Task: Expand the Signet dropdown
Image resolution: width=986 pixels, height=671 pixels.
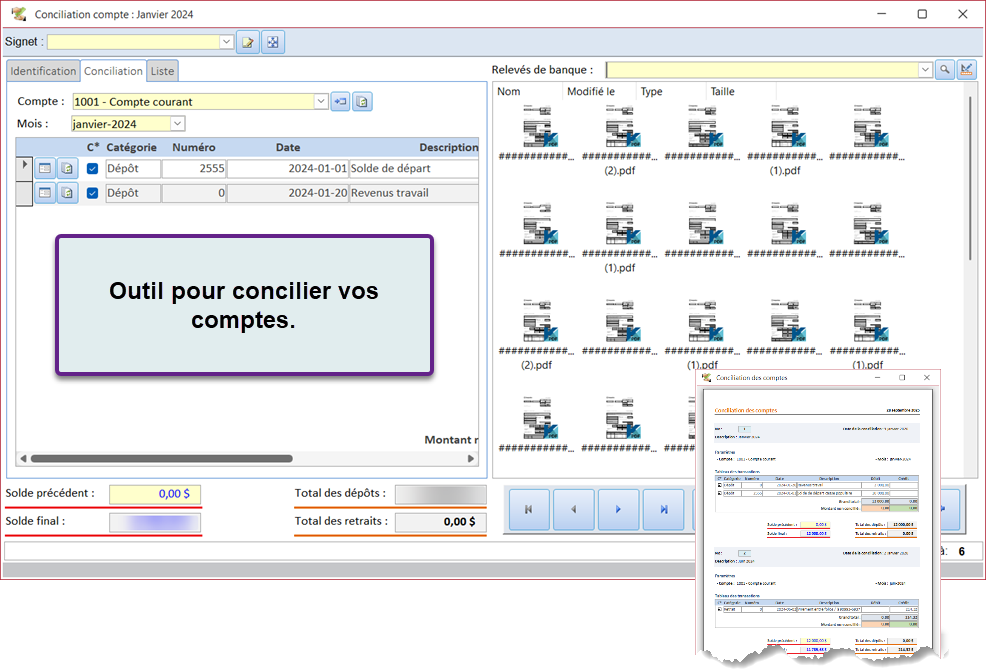Action: 227,42
